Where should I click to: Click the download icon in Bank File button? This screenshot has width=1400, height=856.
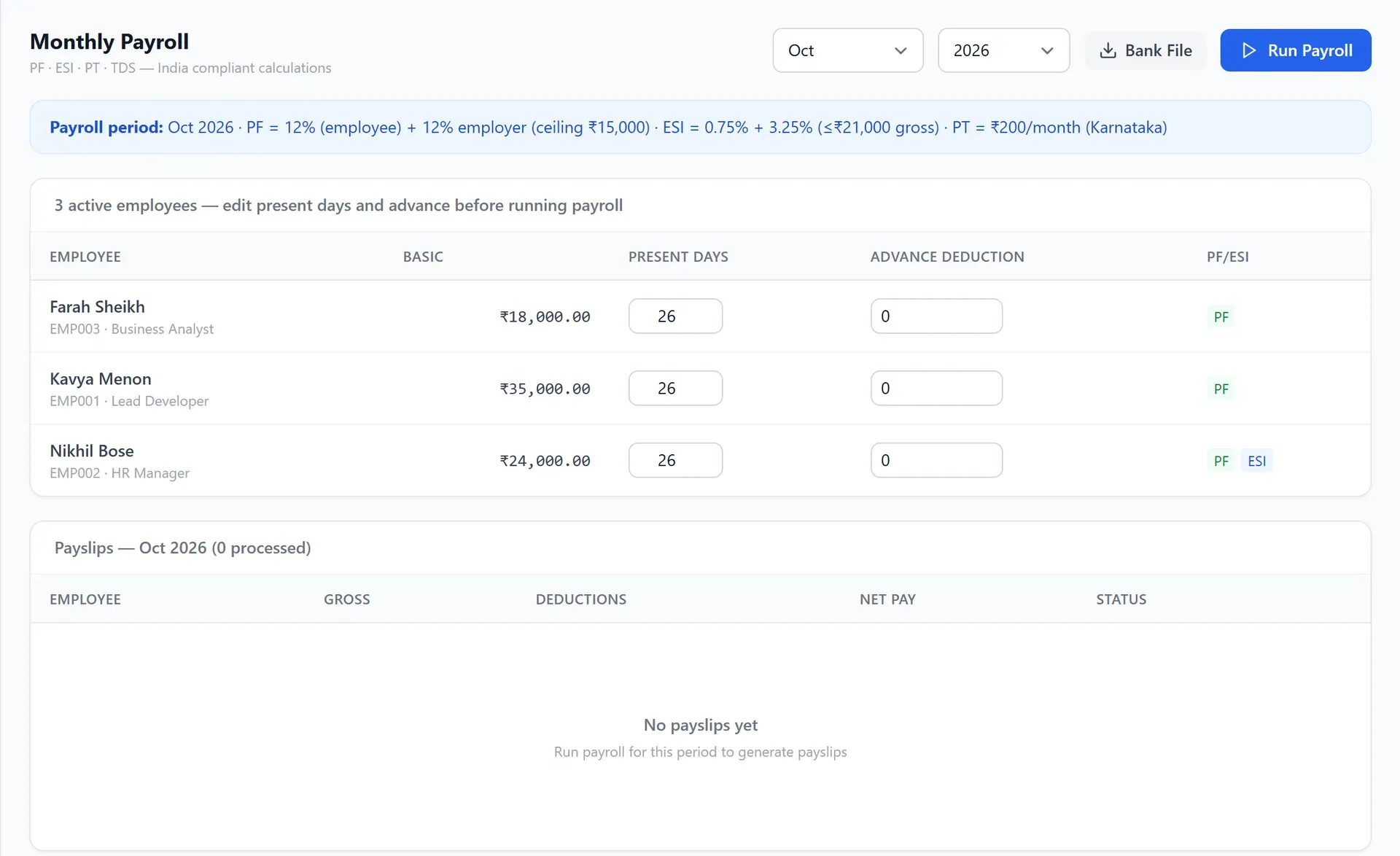coord(1108,50)
